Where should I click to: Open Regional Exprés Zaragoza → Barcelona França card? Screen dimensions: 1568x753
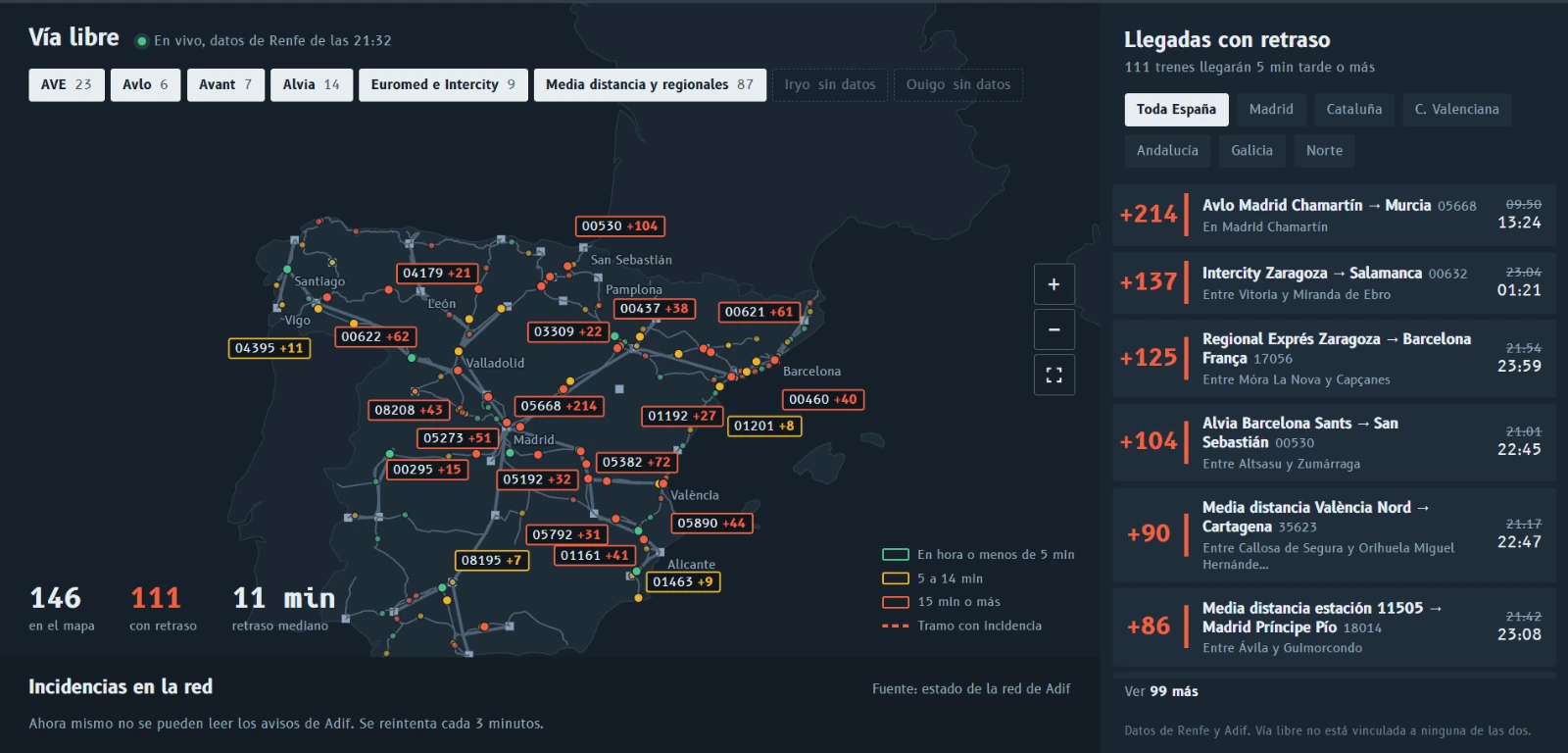coord(1334,358)
